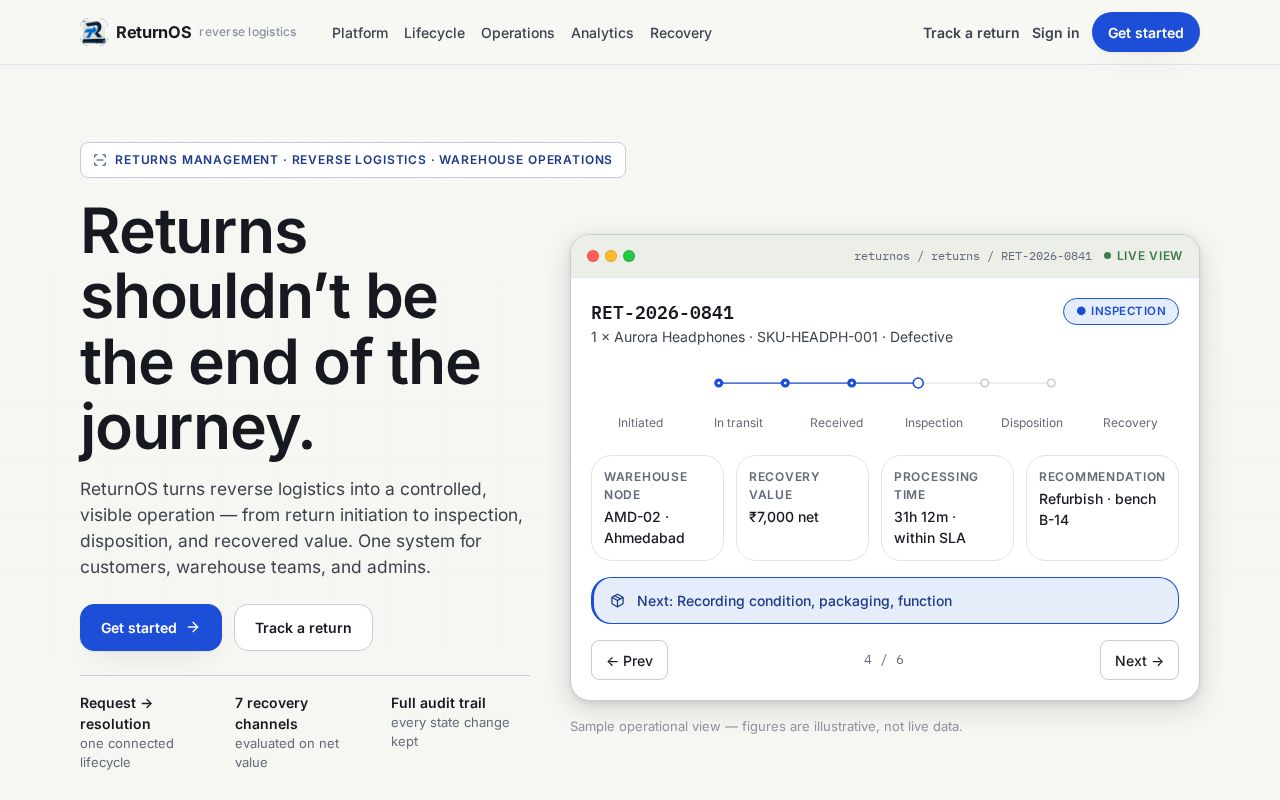The height and width of the screenshot is (800, 1280).
Task: Click the Track a return header link
Action: click(971, 33)
